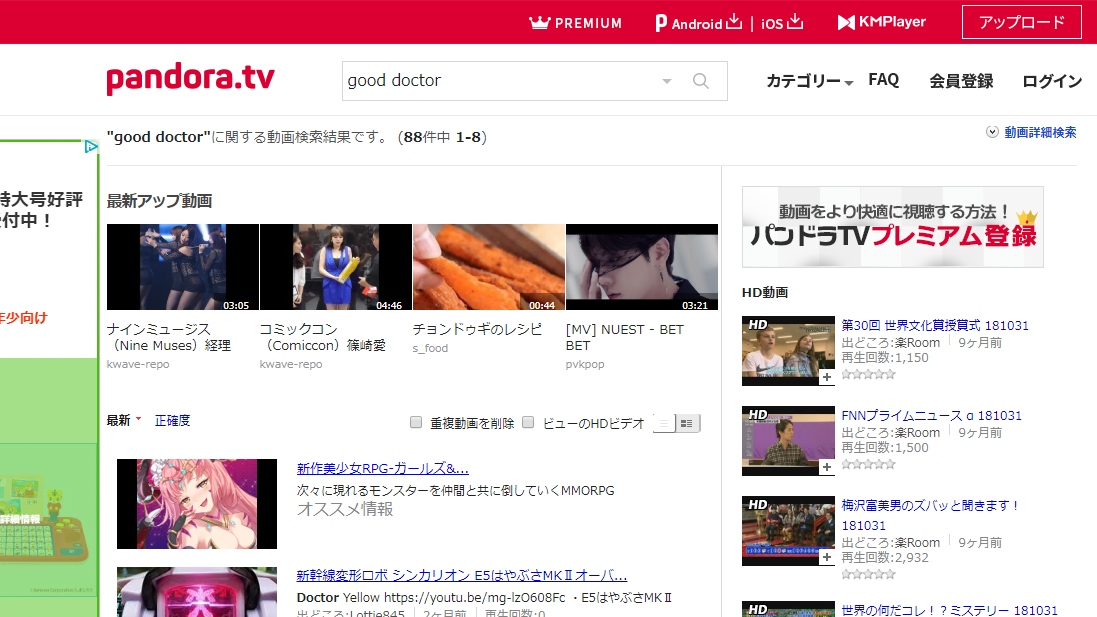1097x617 pixels.
Task: Enable 重複動画を削除 checkbox
Action: (x=416, y=422)
